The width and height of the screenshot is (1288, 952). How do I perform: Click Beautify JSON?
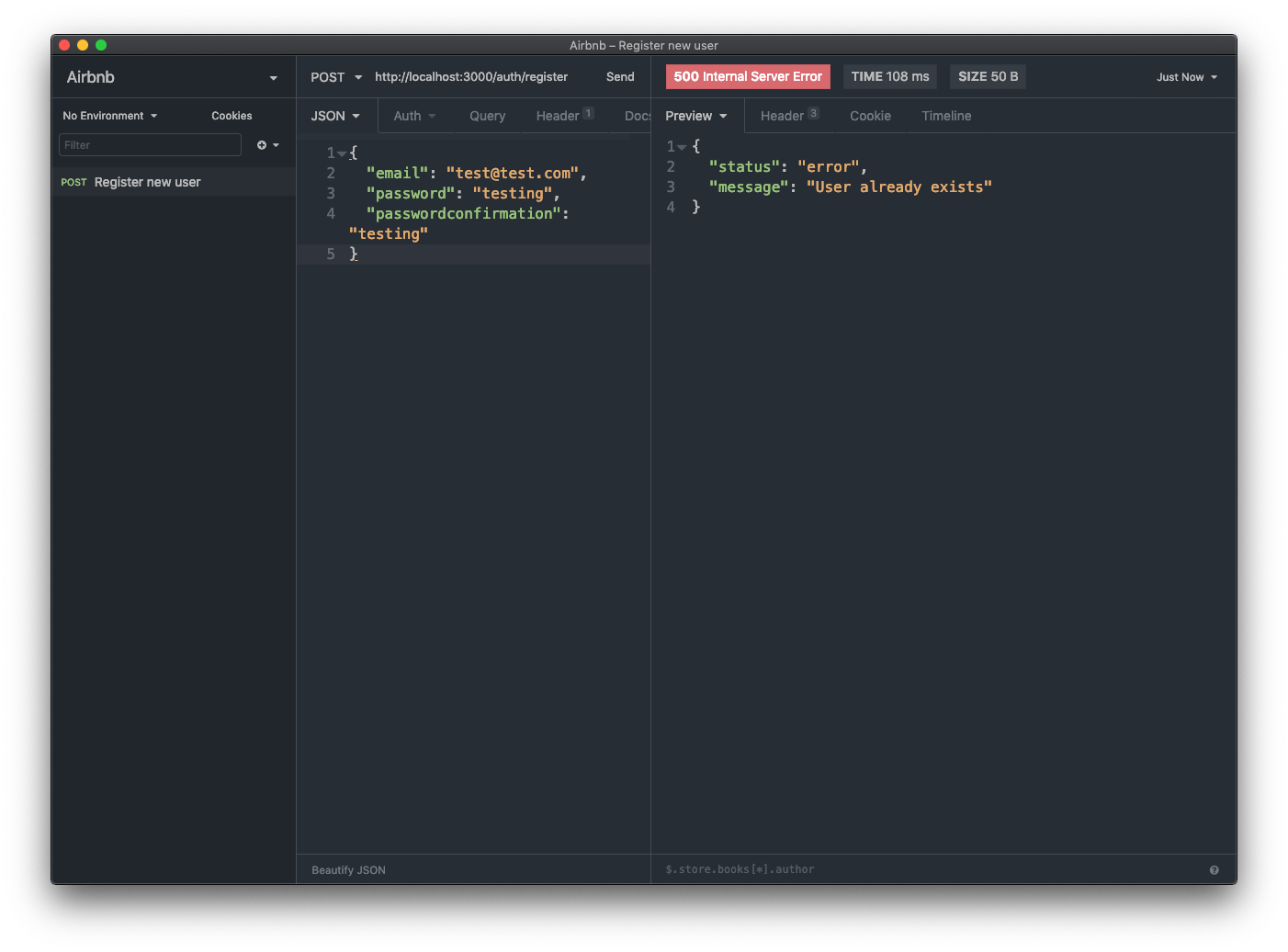tap(348, 870)
